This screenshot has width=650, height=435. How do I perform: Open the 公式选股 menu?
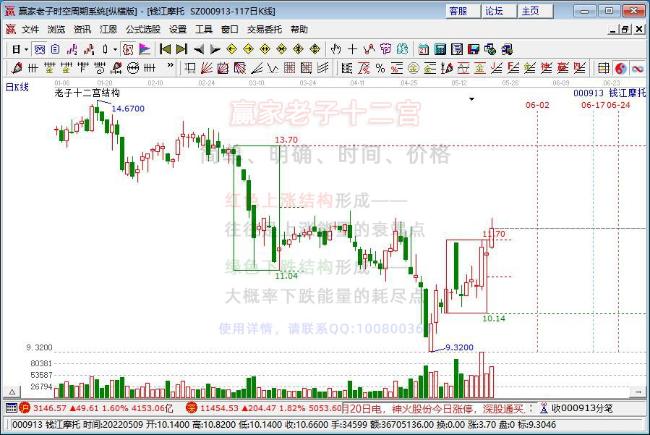(x=143, y=29)
